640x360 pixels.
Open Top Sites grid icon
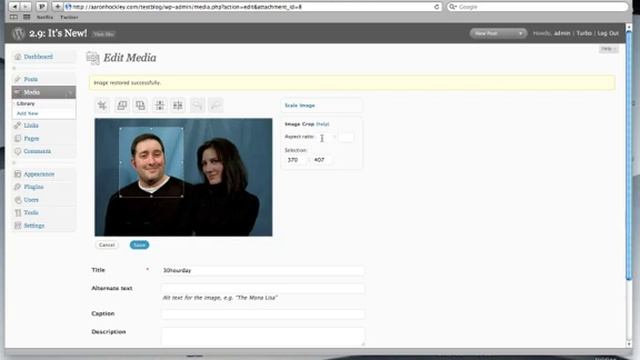coord(27,17)
